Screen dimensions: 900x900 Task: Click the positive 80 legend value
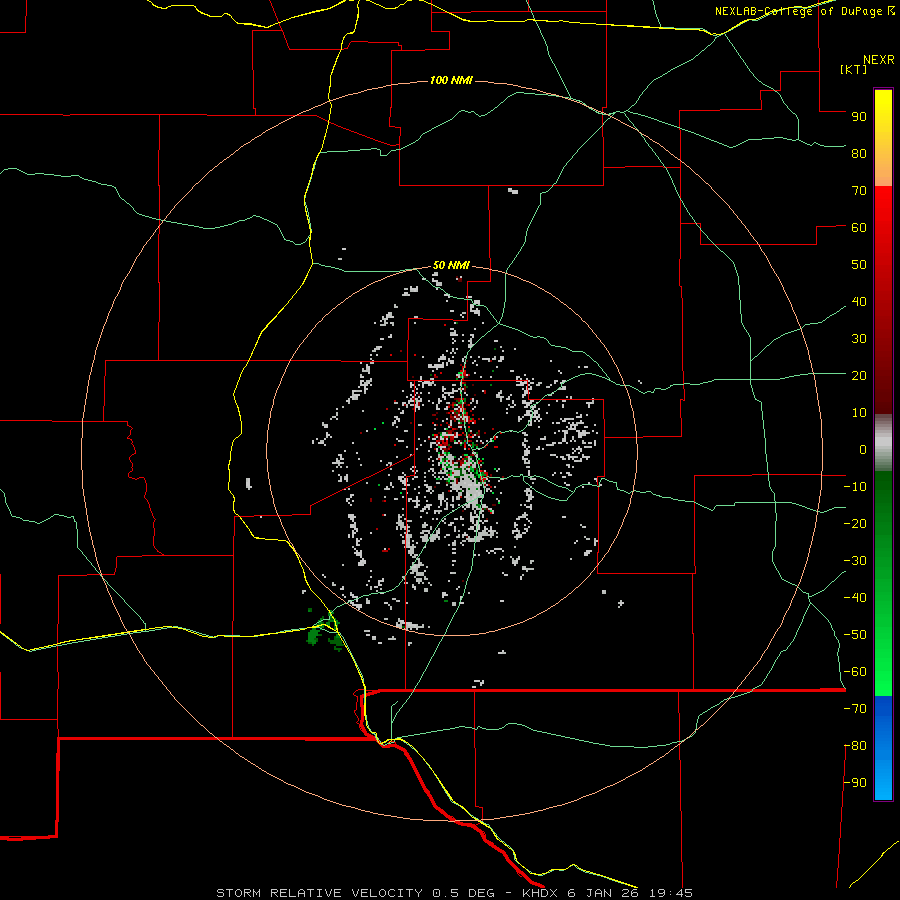point(859,153)
